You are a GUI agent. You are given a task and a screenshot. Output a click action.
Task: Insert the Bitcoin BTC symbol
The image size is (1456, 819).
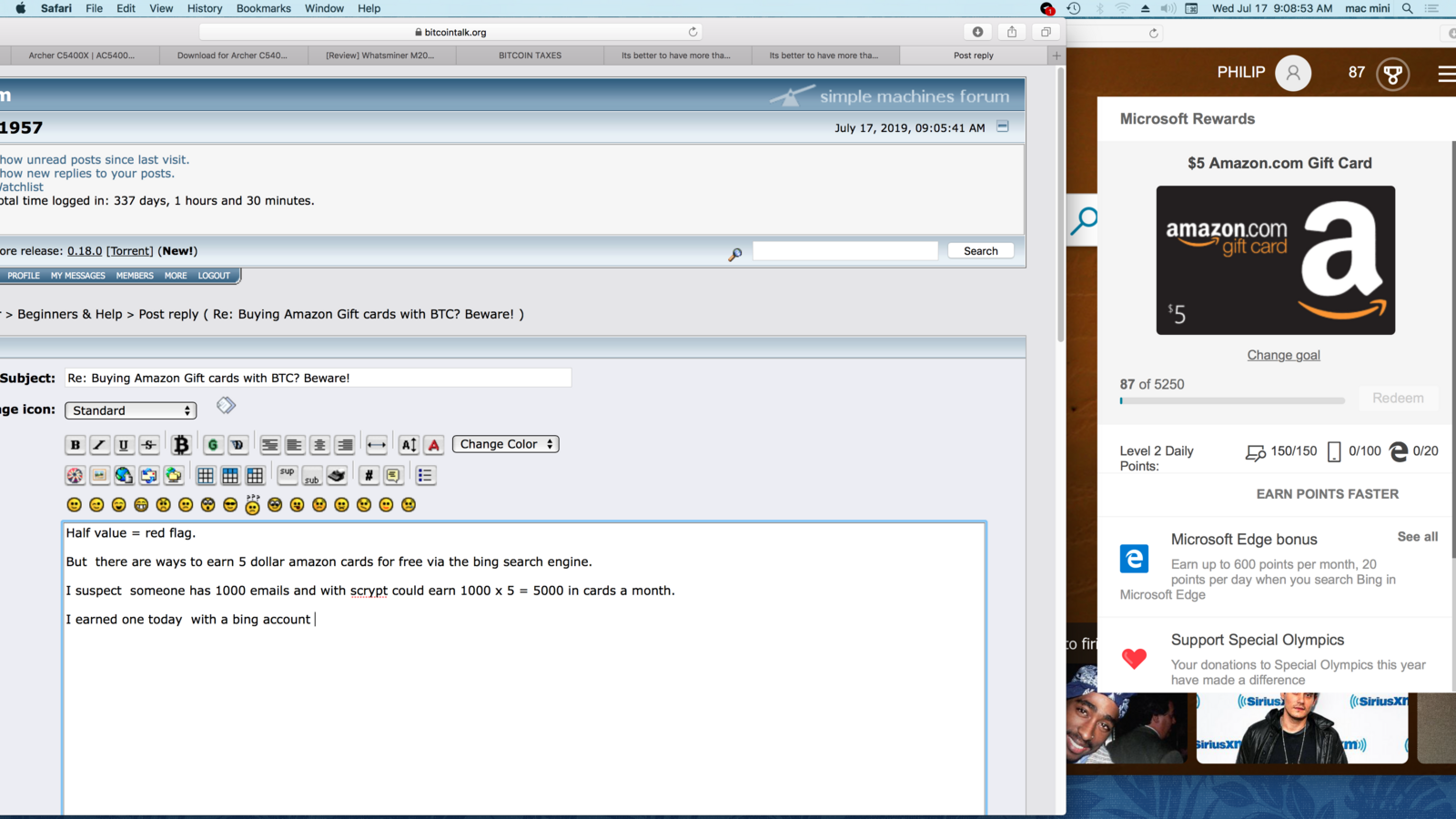(x=180, y=445)
